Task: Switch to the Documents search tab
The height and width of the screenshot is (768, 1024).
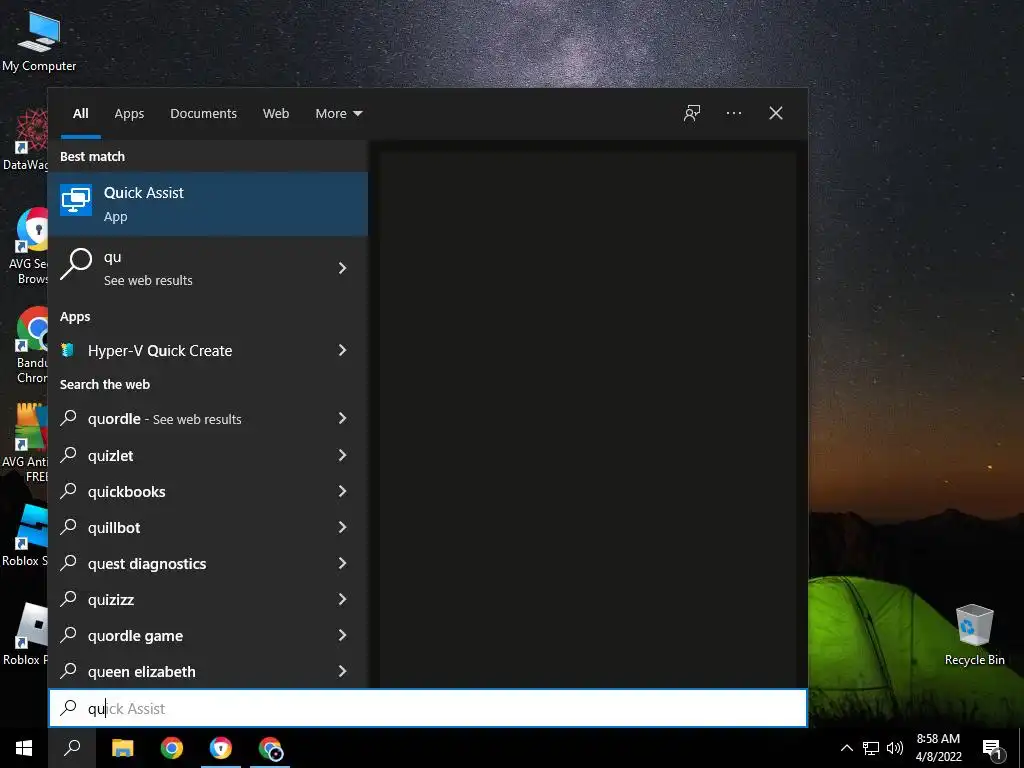Action: point(203,114)
